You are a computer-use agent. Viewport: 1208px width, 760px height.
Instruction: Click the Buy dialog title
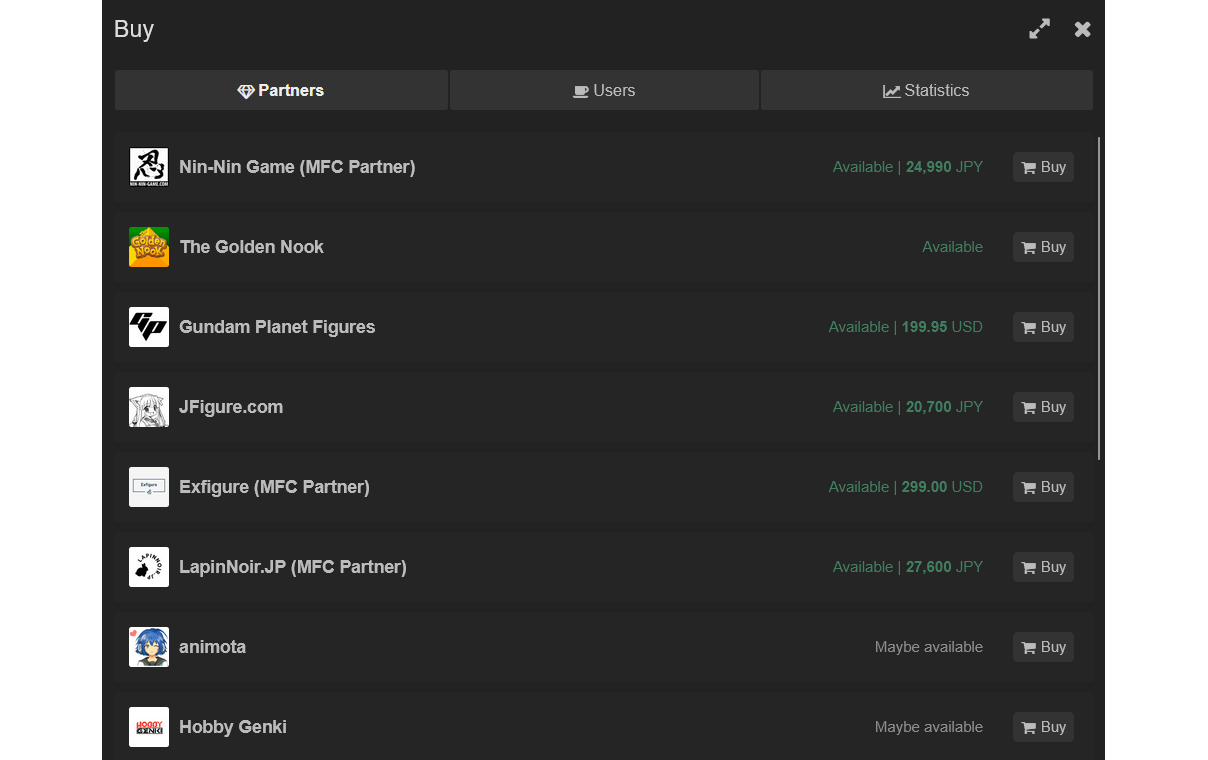(x=134, y=29)
